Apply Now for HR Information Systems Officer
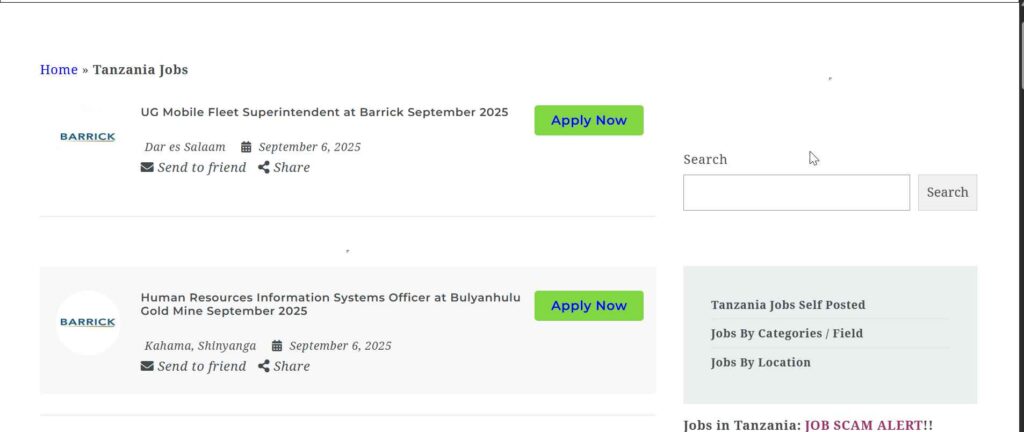1024x432 pixels. 588,305
